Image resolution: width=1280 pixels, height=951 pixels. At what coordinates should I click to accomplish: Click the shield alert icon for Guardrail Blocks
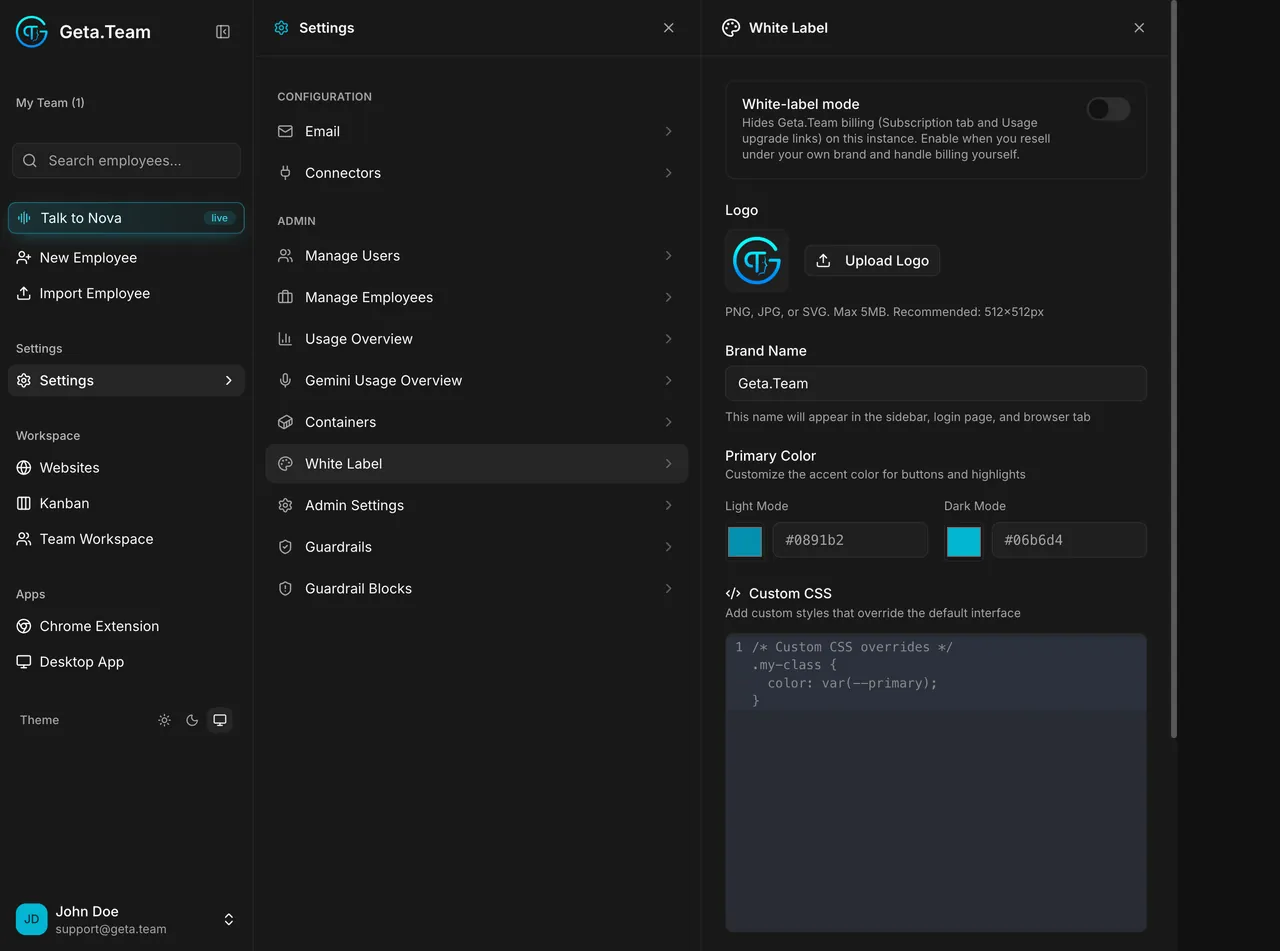pos(285,589)
